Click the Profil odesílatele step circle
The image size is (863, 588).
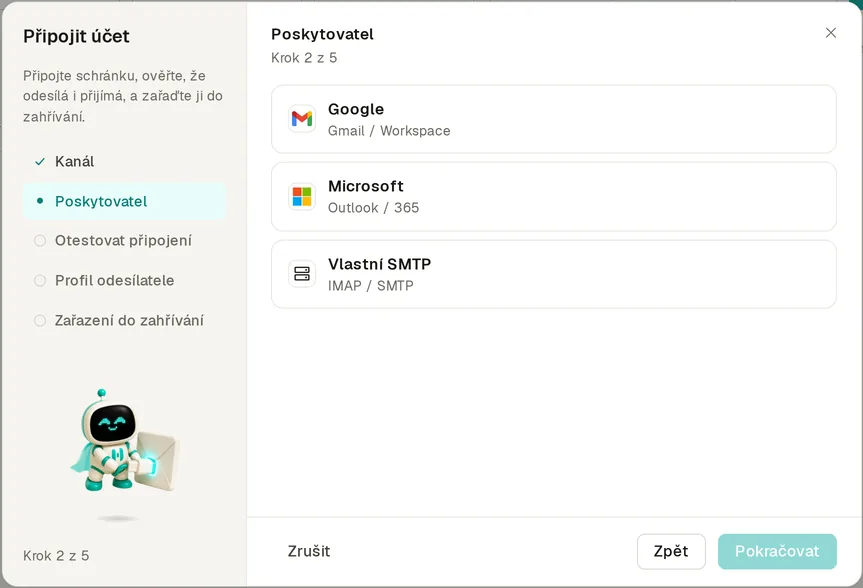tap(40, 281)
